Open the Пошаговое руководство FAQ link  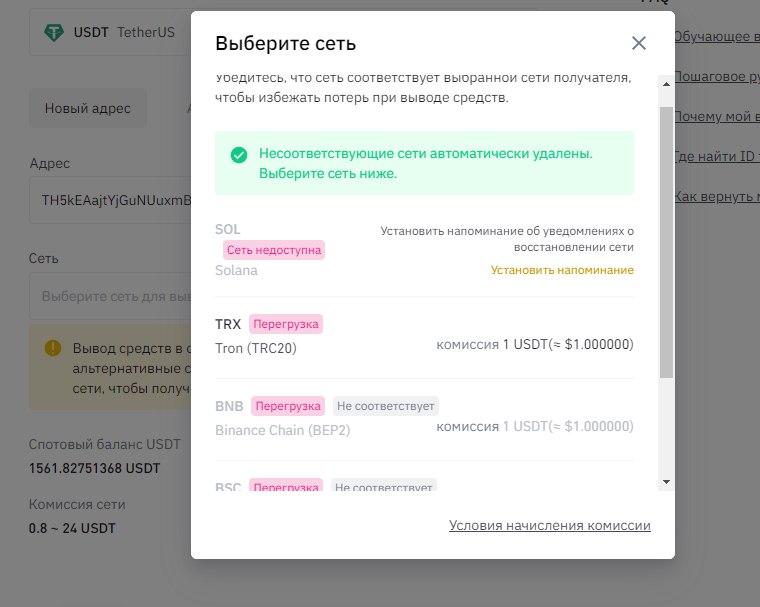tap(717, 76)
